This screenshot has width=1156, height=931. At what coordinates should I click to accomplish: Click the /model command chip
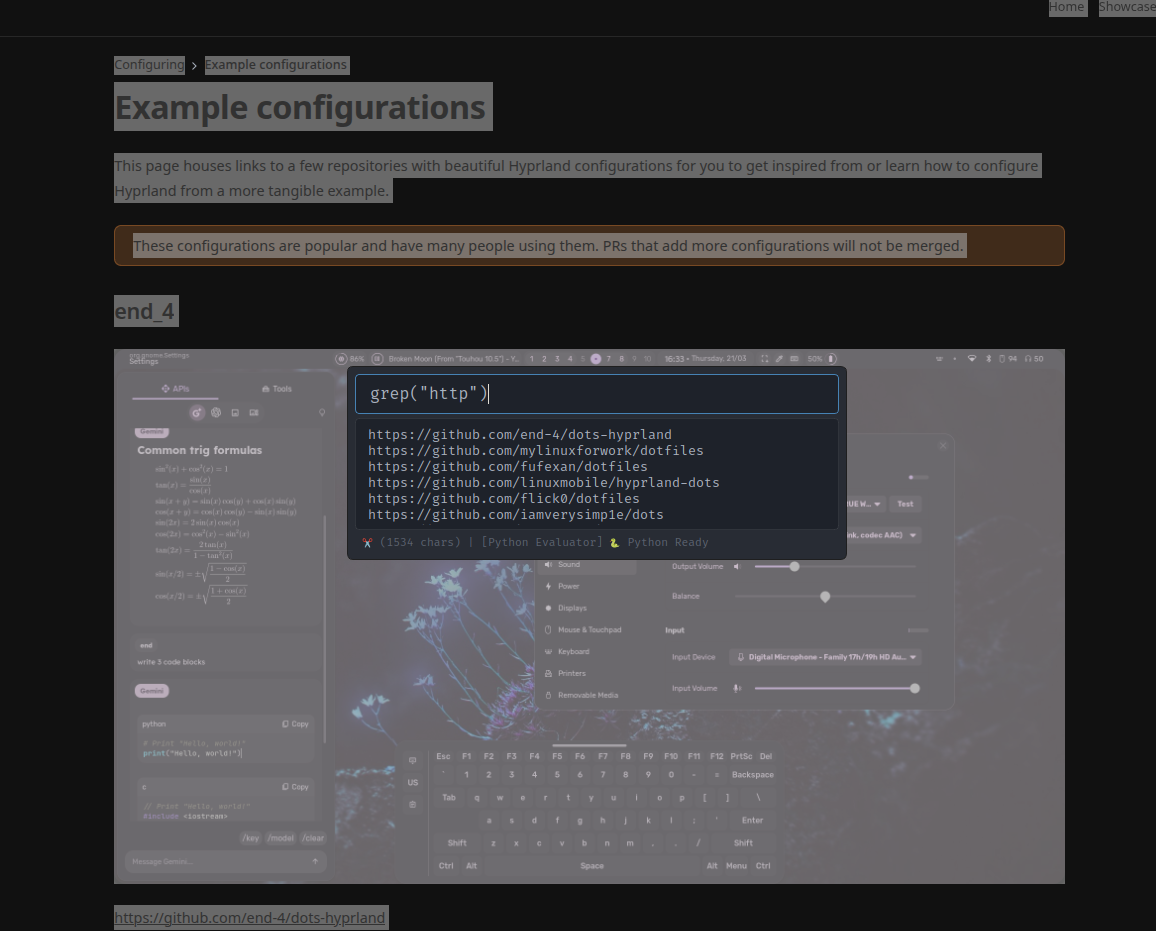pyautogui.click(x=280, y=838)
